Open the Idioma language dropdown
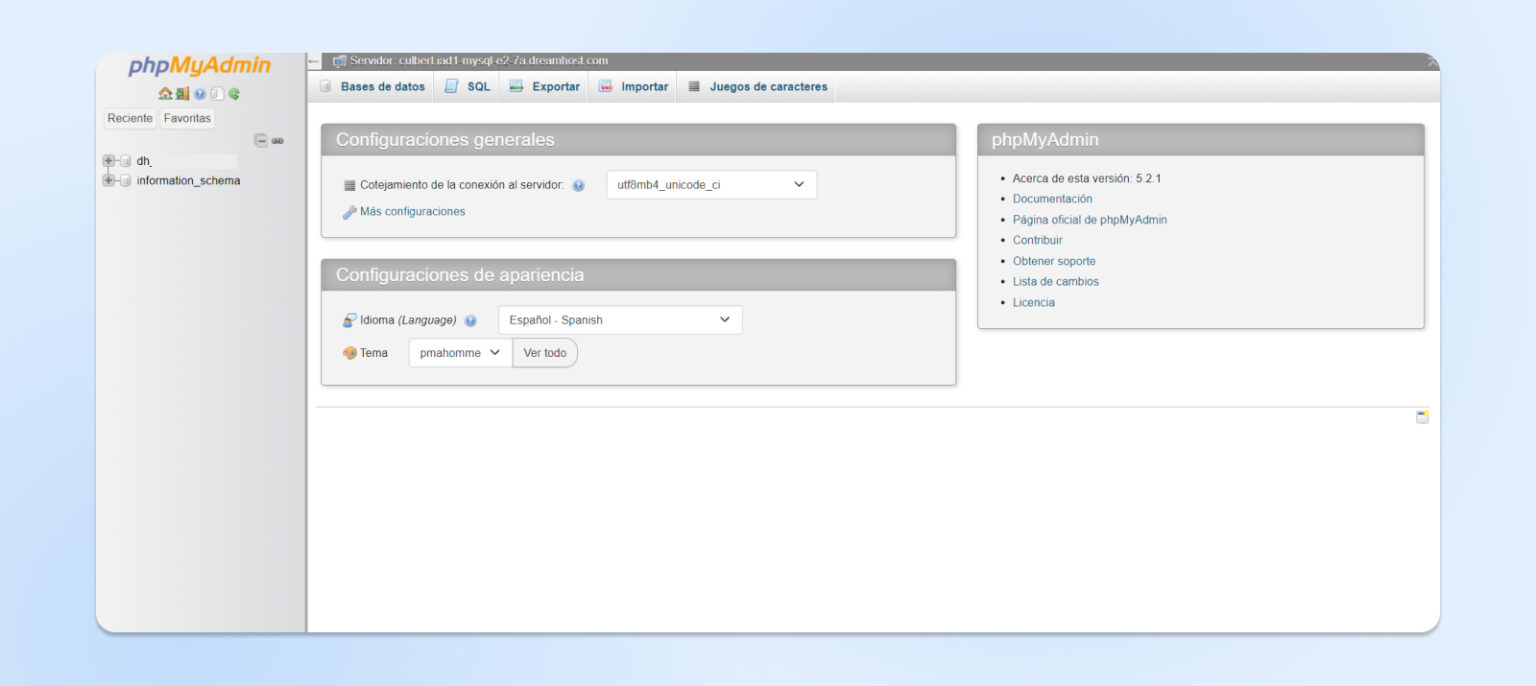The height and width of the screenshot is (686, 1536). coord(619,319)
